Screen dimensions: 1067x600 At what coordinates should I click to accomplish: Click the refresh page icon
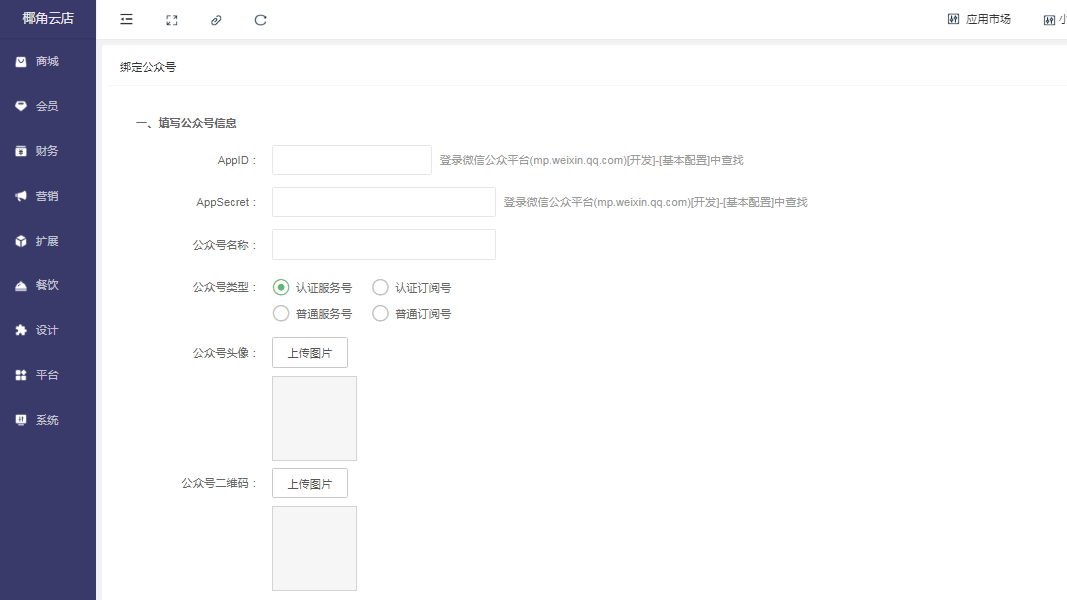(261, 20)
